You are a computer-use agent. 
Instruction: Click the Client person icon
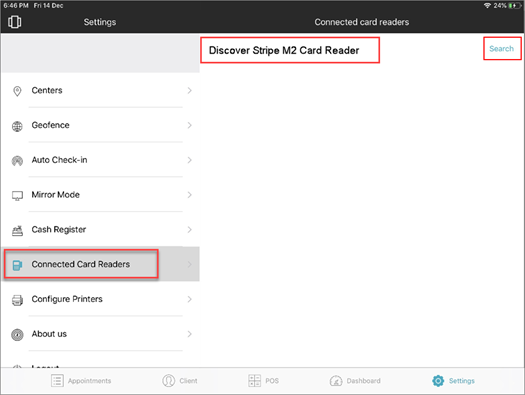pyautogui.click(x=168, y=381)
